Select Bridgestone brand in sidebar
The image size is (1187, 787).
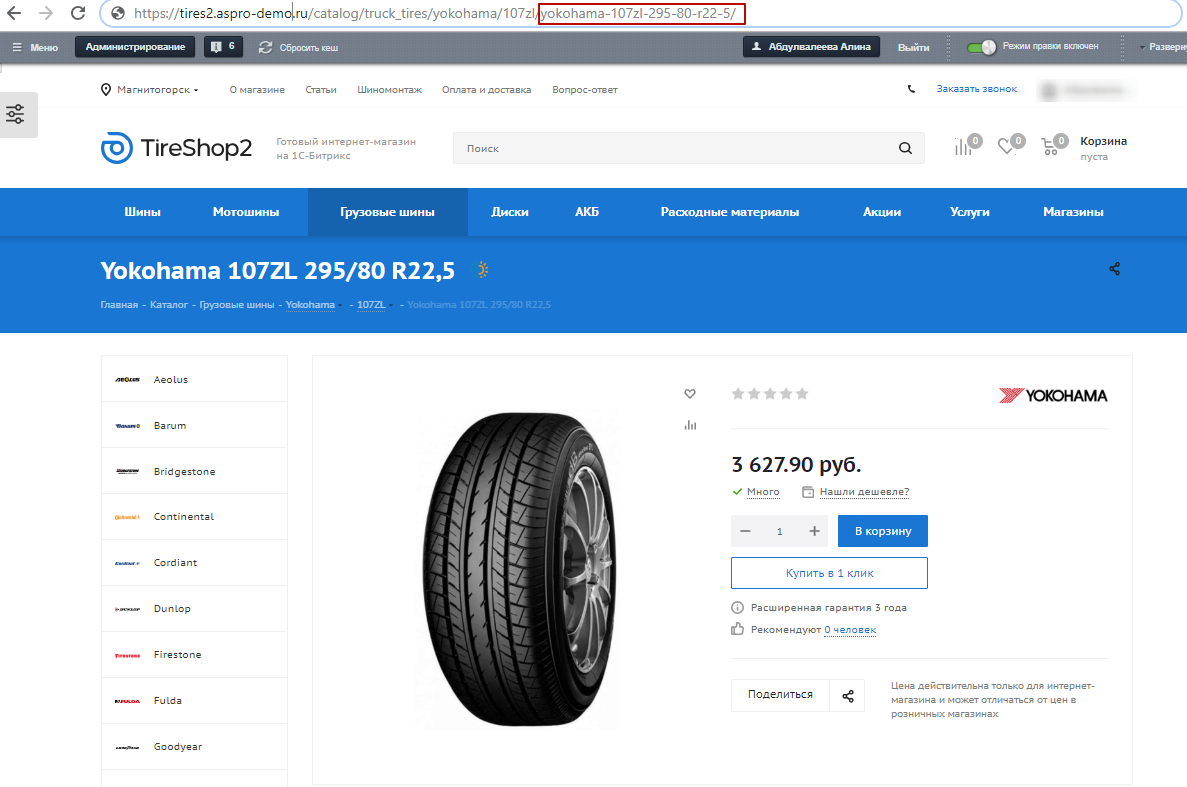(195, 471)
